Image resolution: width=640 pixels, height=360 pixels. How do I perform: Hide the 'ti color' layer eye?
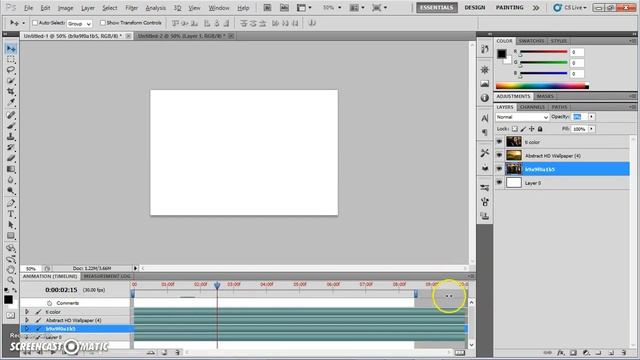click(x=499, y=142)
